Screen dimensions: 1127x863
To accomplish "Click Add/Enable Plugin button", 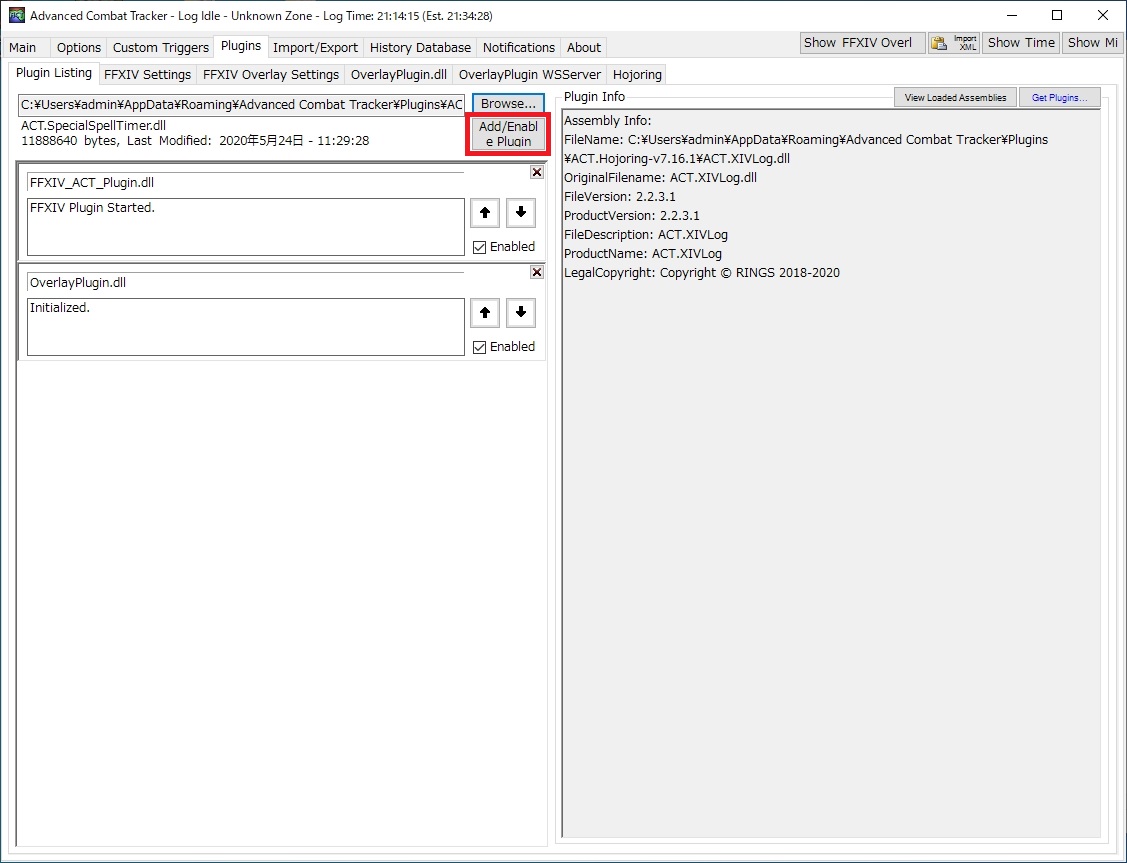I will pyautogui.click(x=508, y=134).
